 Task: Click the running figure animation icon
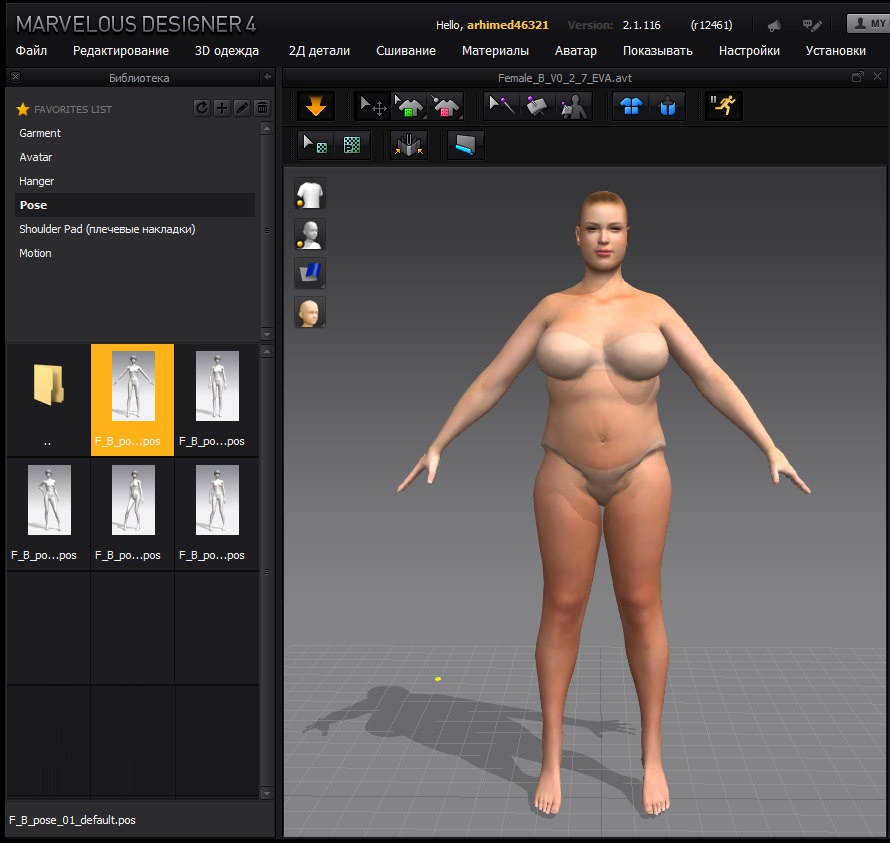(x=723, y=106)
